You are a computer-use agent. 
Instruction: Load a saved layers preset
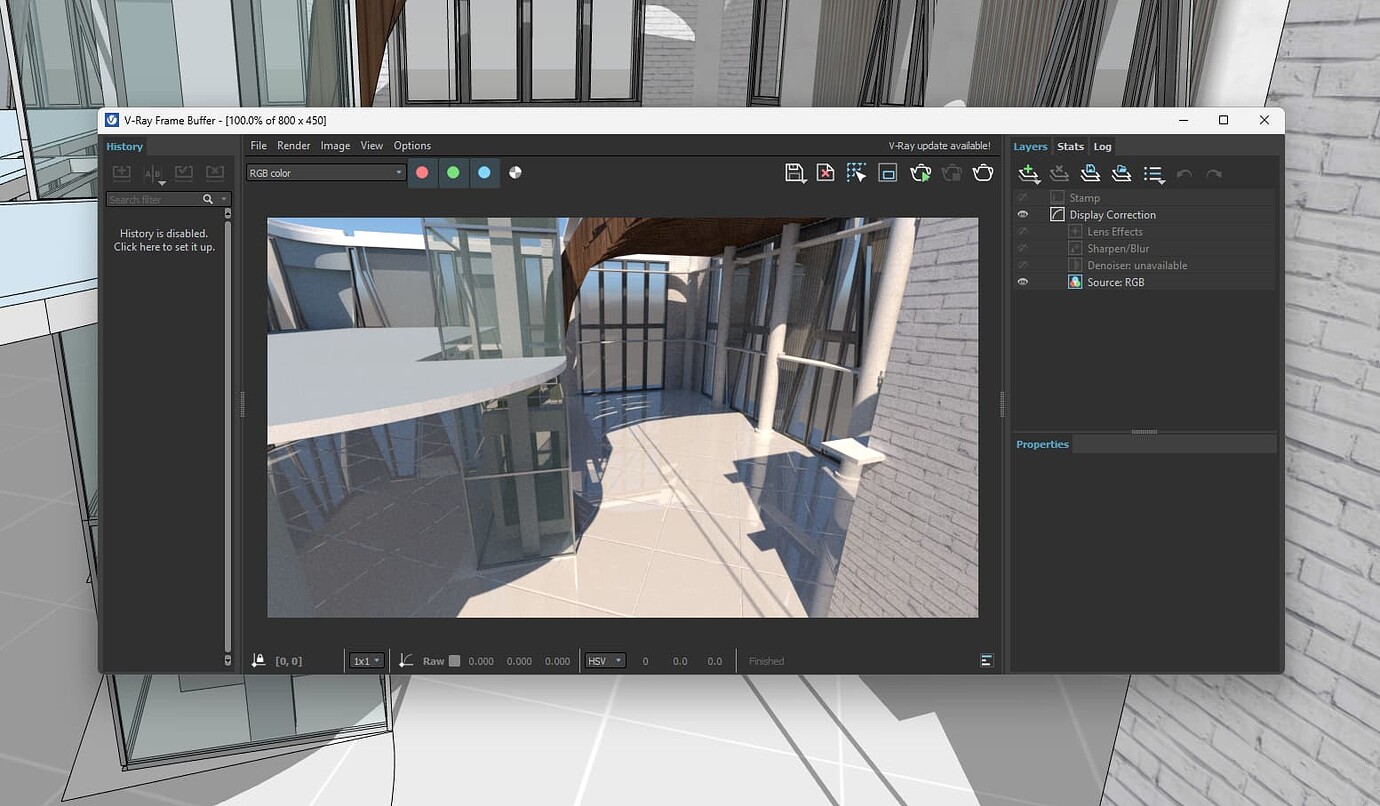point(1121,173)
